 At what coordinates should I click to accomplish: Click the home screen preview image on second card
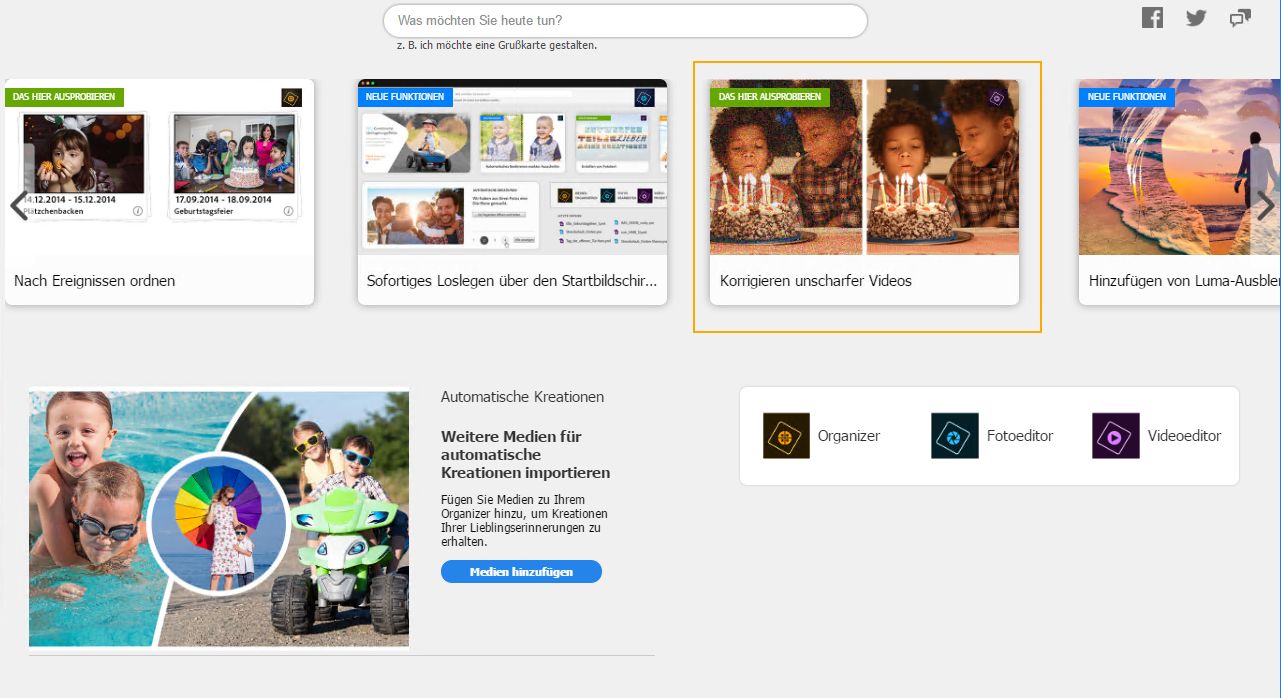click(x=512, y=167)
